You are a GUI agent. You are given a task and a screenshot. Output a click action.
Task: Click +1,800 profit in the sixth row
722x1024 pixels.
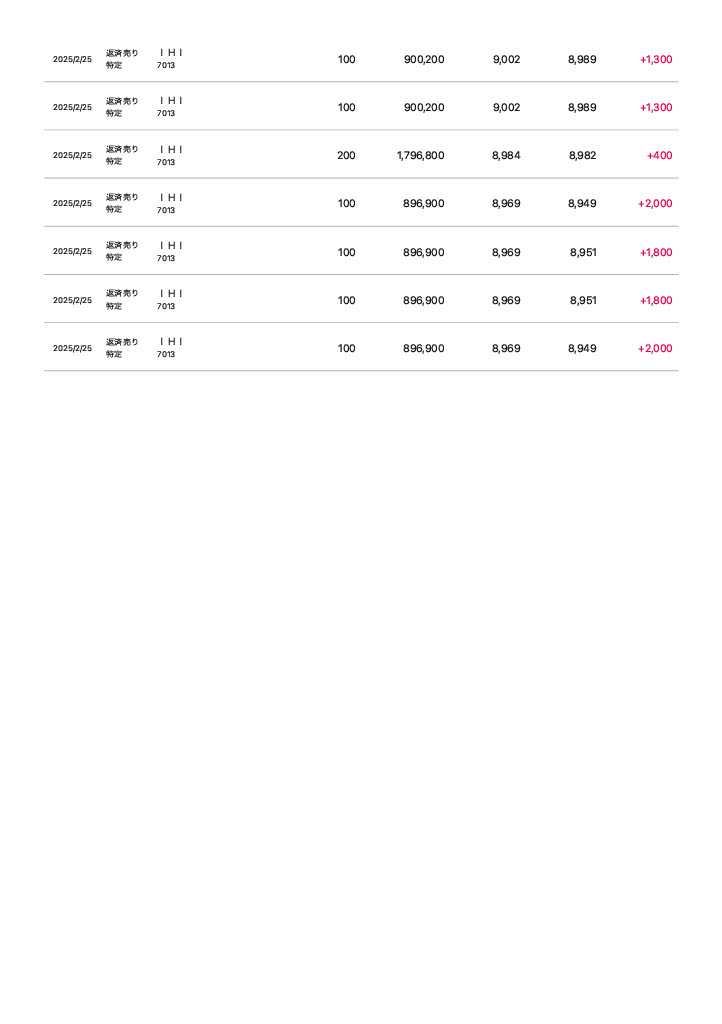[655, 300]
